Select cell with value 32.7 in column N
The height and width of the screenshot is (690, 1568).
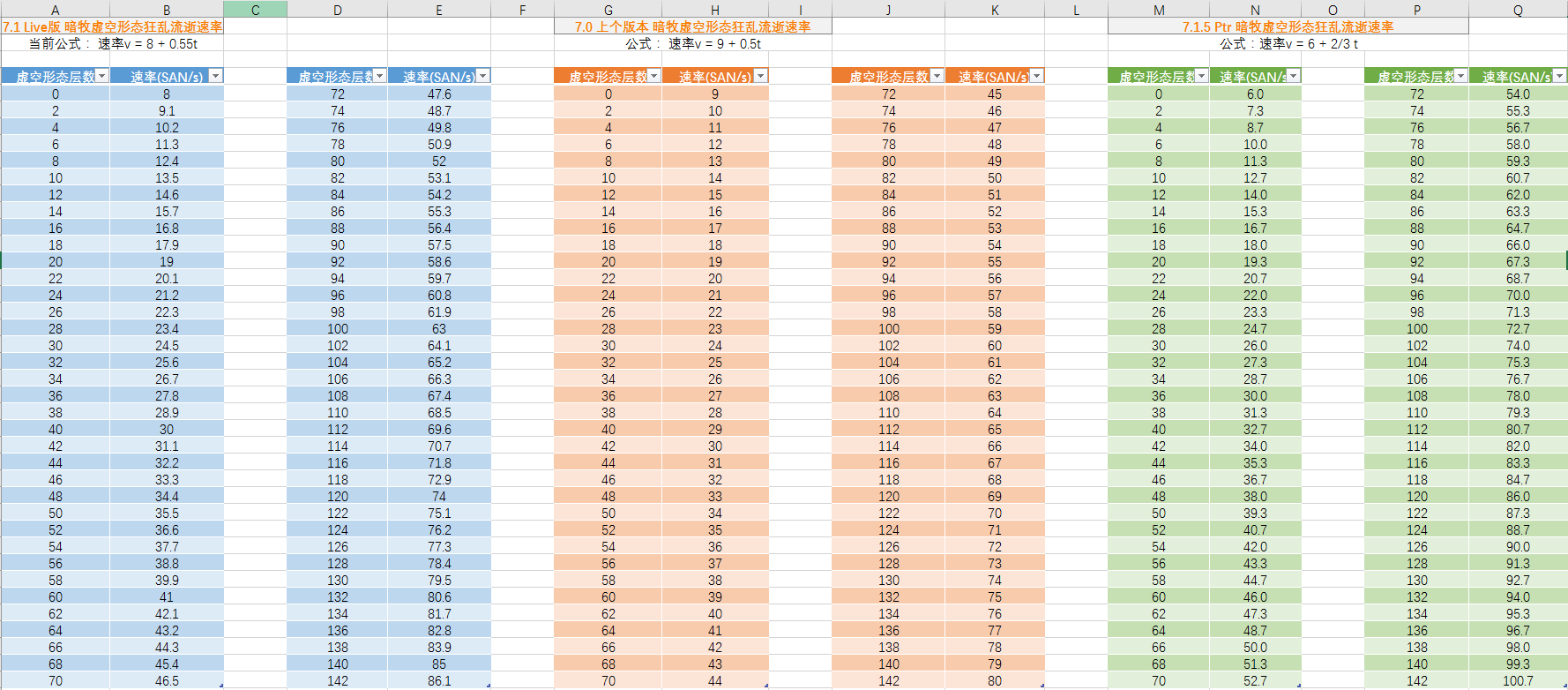pyautogui.click(x=1255, y=429)
